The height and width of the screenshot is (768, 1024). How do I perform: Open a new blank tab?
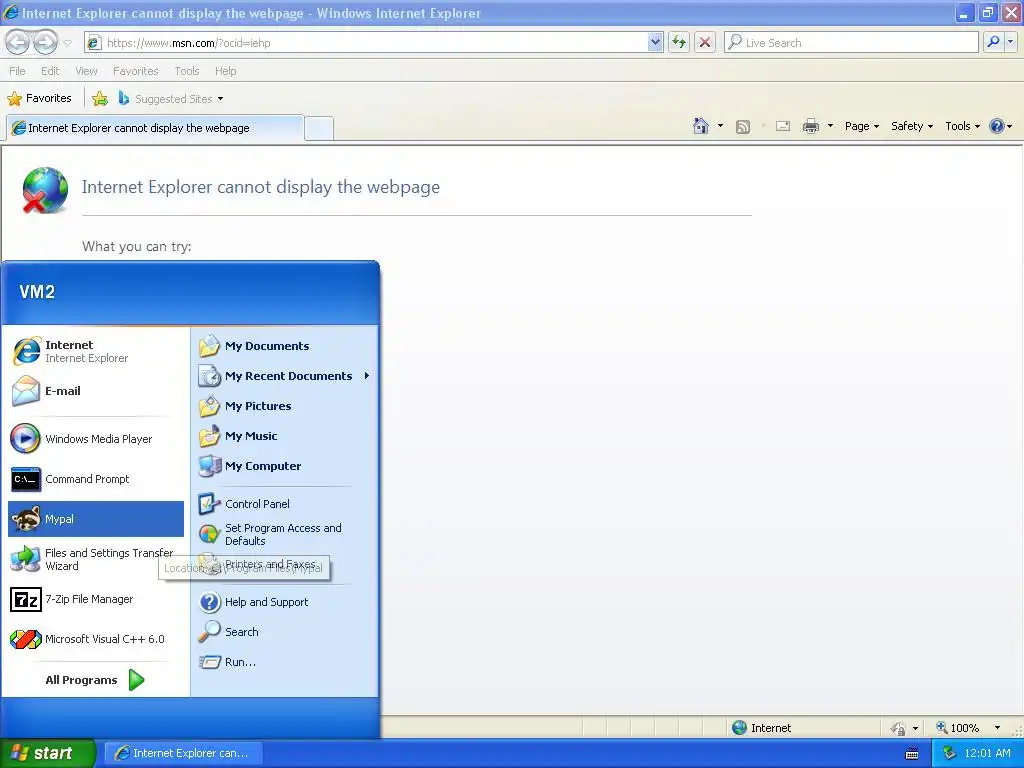pyautogui.click(x=319, y=129)
